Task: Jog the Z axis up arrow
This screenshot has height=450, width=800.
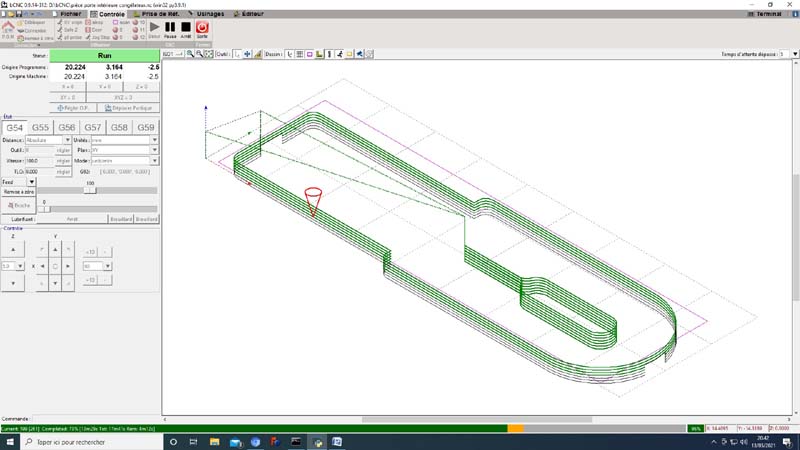Action: [x=12, y=249]
